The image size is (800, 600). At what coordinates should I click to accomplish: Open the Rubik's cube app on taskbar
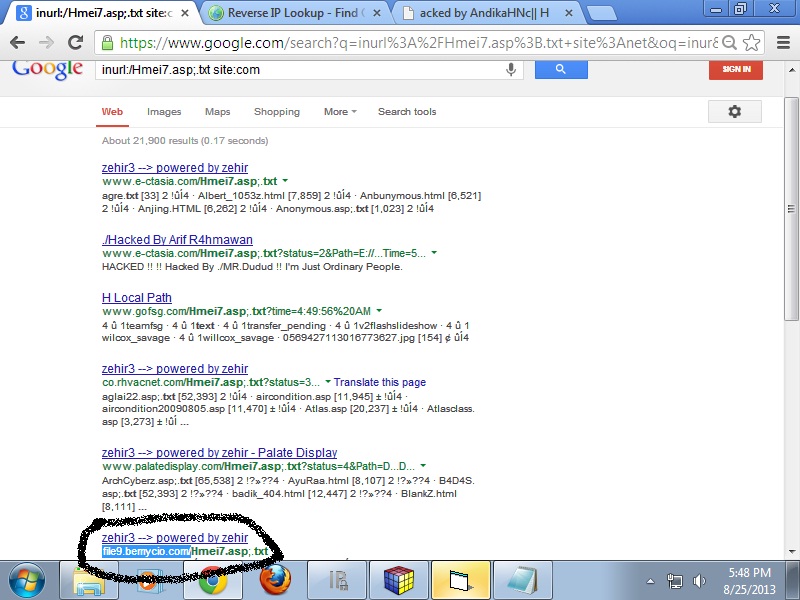pyautogui.click(x=398, y=581)
